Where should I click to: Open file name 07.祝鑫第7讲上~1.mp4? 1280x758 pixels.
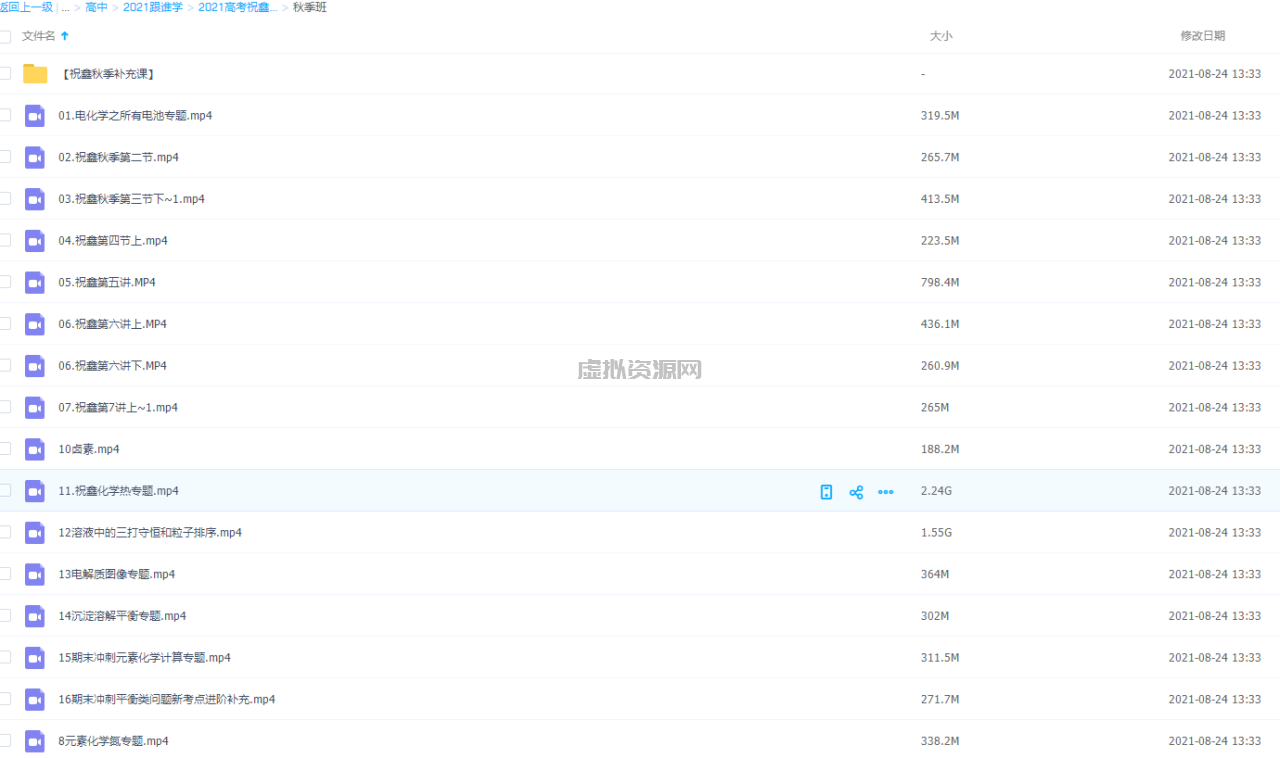(x=118, y=407)
